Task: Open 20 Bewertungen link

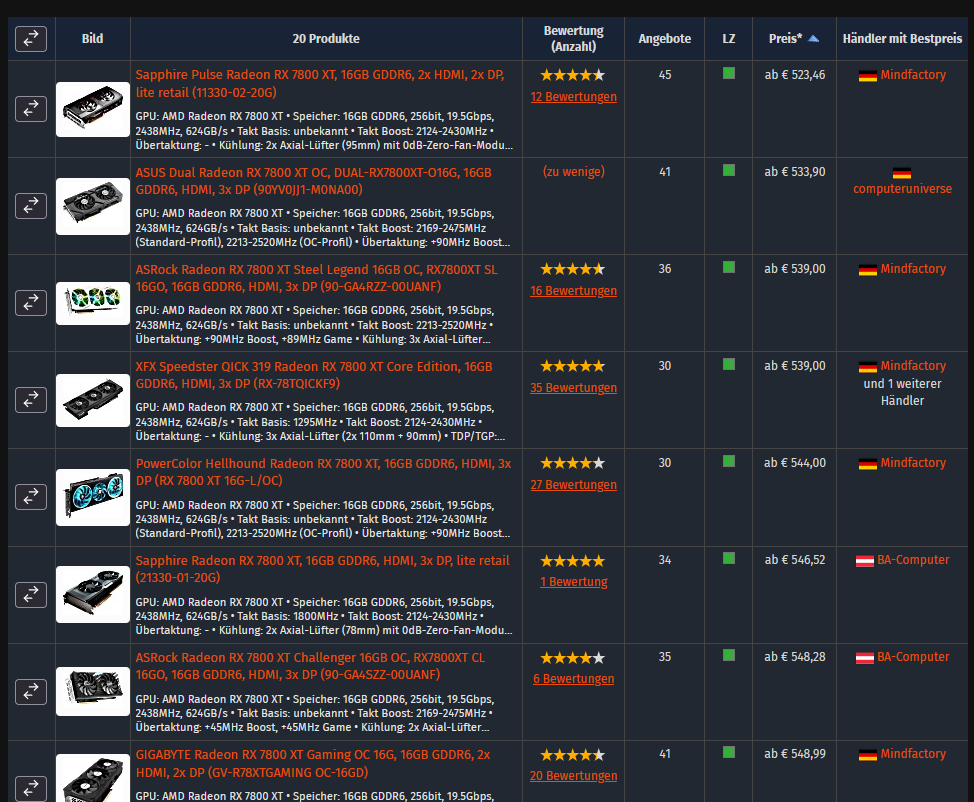Action: point(573,776)
